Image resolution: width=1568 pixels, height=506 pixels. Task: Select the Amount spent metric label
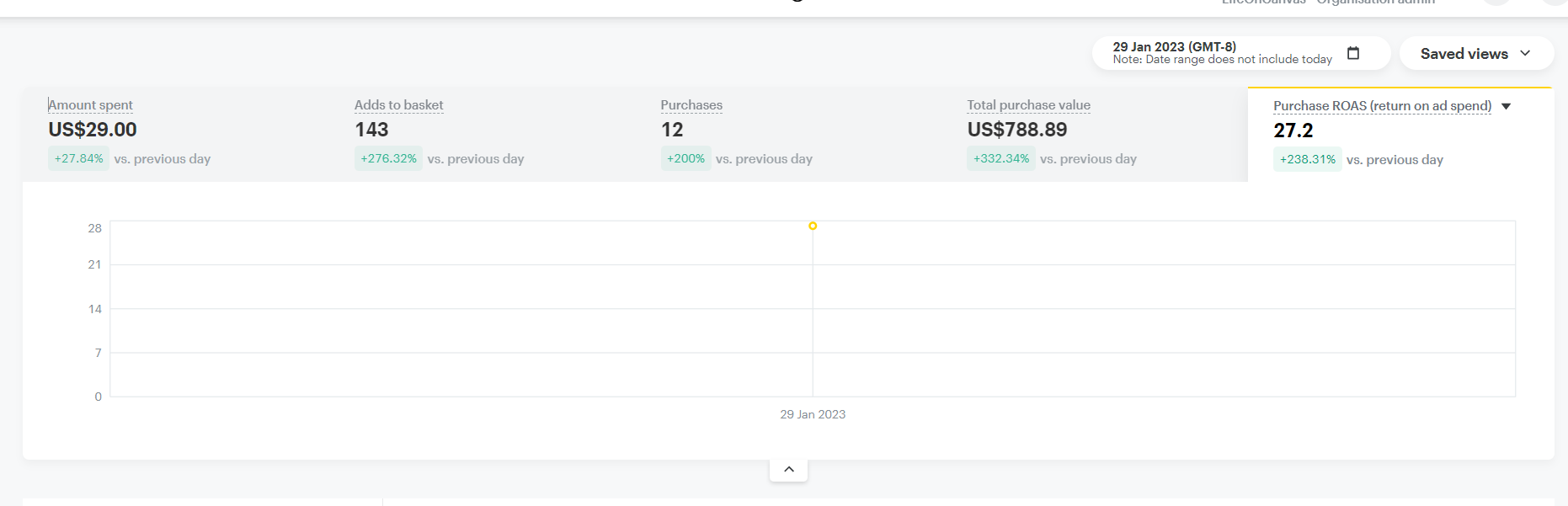point(90,105)
